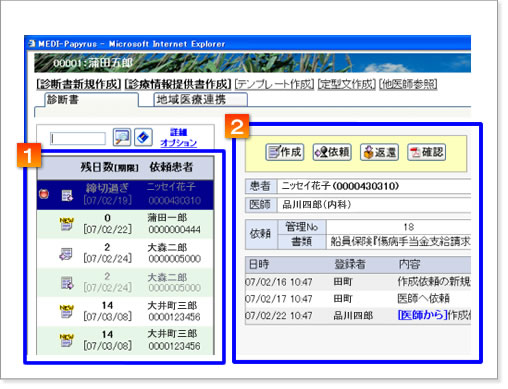The width and height of the screenshot is (508, 389).
Task: Click NEW icon on last 大井町三郎 row
Action: (66, 340)
